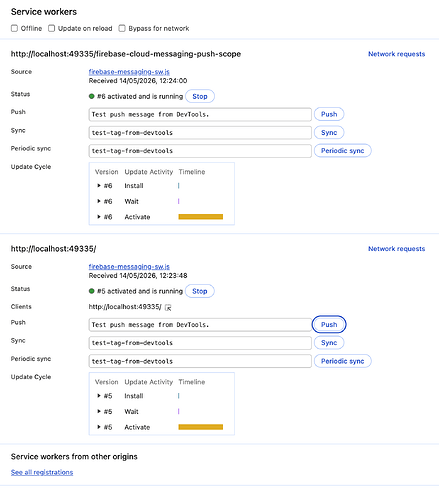Select the http://localhost:49335/firebase-cloud-messaging-push-scope heading
Screen dimensions: 439x500
click(x=126, y=54)
